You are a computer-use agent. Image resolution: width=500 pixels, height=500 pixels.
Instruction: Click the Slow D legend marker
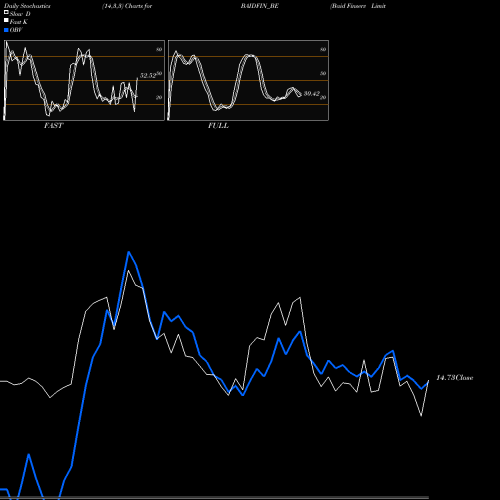pyautogui.click(x=6, y=12)
